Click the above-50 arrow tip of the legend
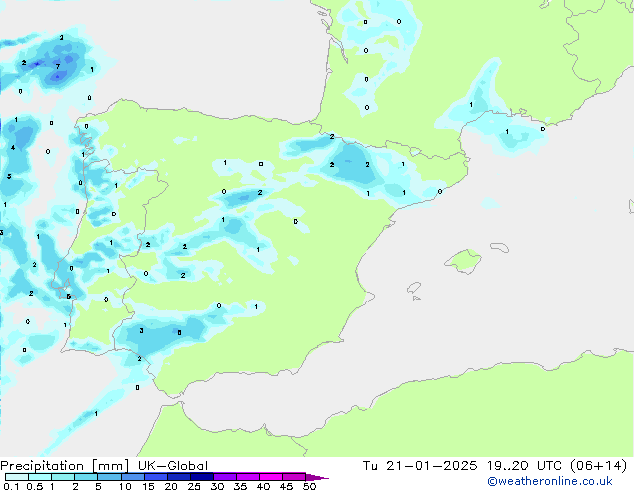 click(317, 477)
